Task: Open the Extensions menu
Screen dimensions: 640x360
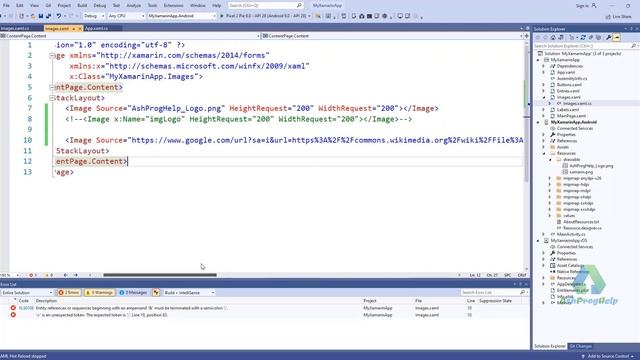Action: [173, 5]
